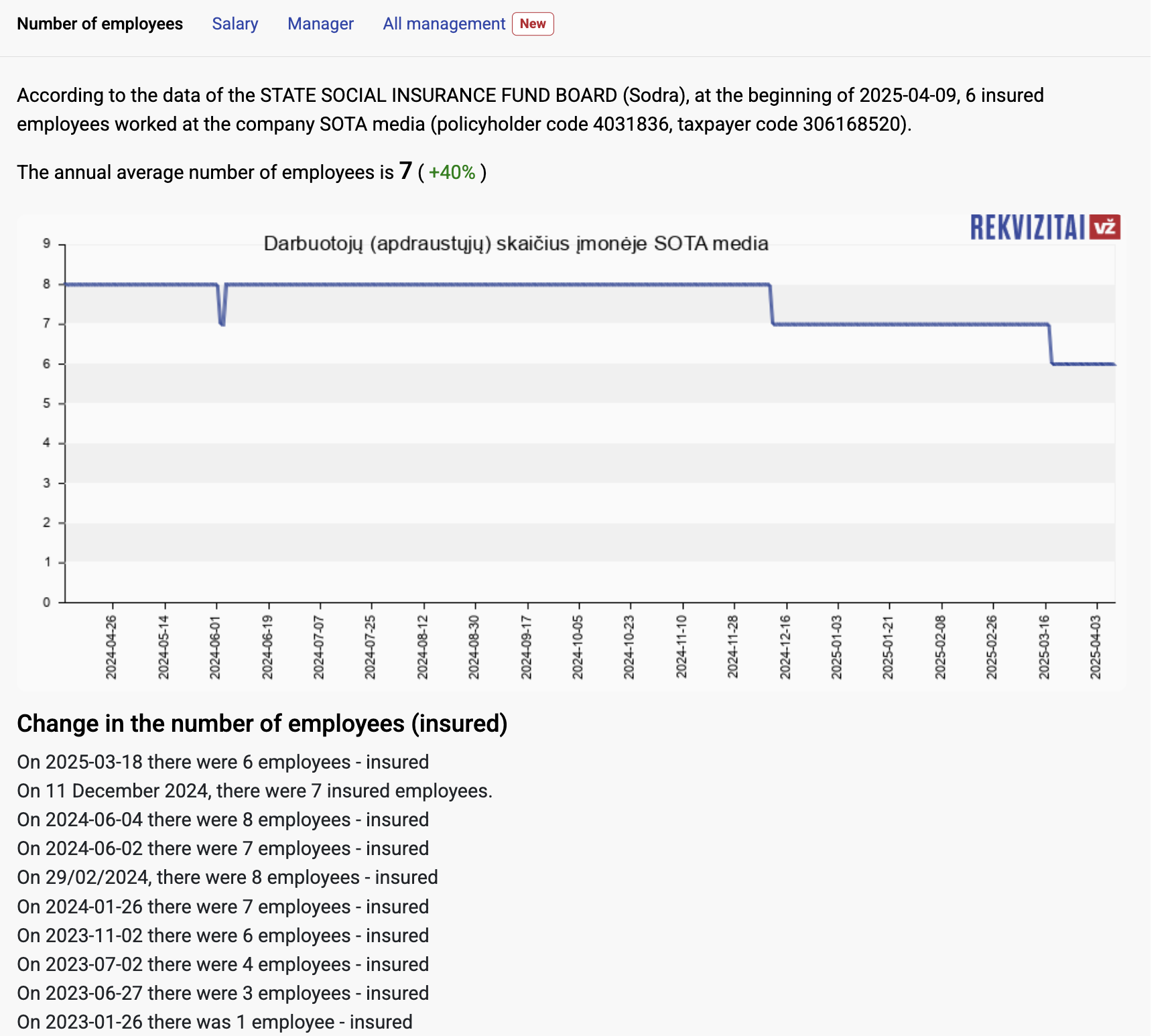1174x1036 pixels.
Task: Click the 29/02/2024 eight employees entry
Action: point(227,877)
